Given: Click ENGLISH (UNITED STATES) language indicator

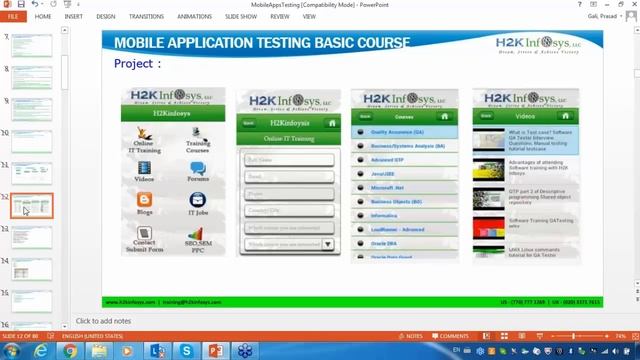Looking at the screenshot, I should (92, 336).
